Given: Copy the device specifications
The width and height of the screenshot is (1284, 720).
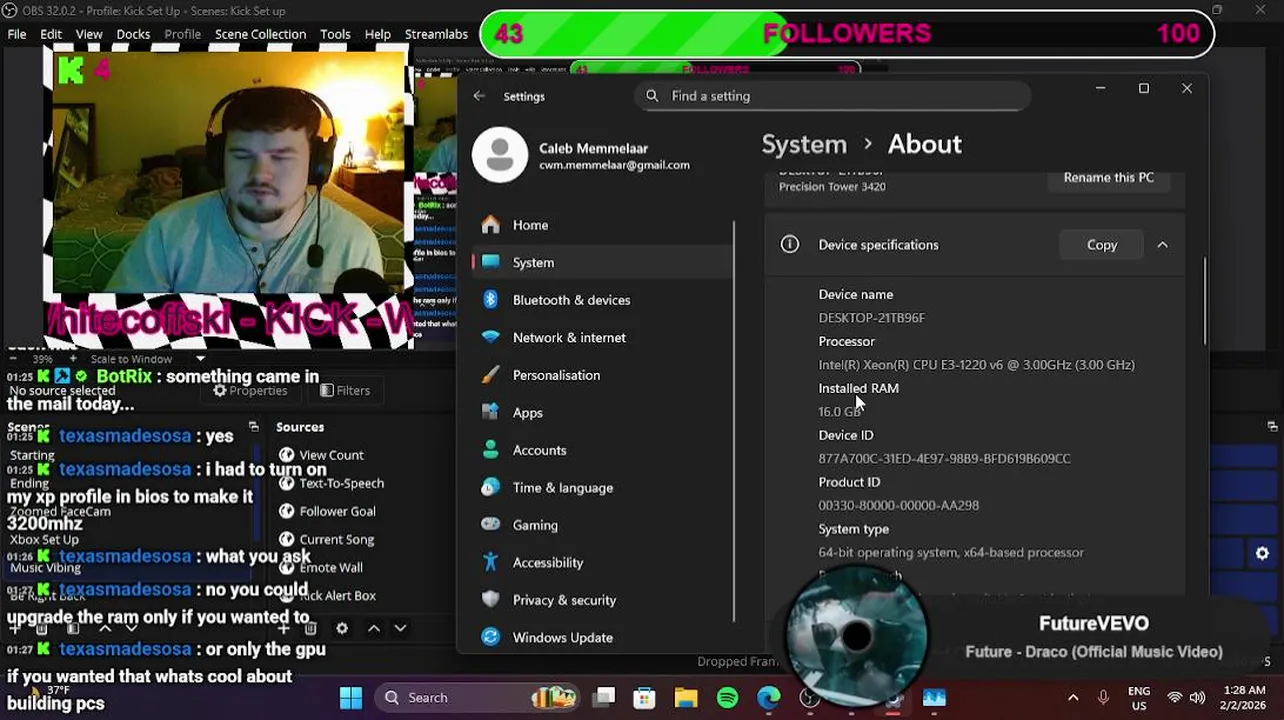Looking at the screenshot, I should [x=1102, y=245].
